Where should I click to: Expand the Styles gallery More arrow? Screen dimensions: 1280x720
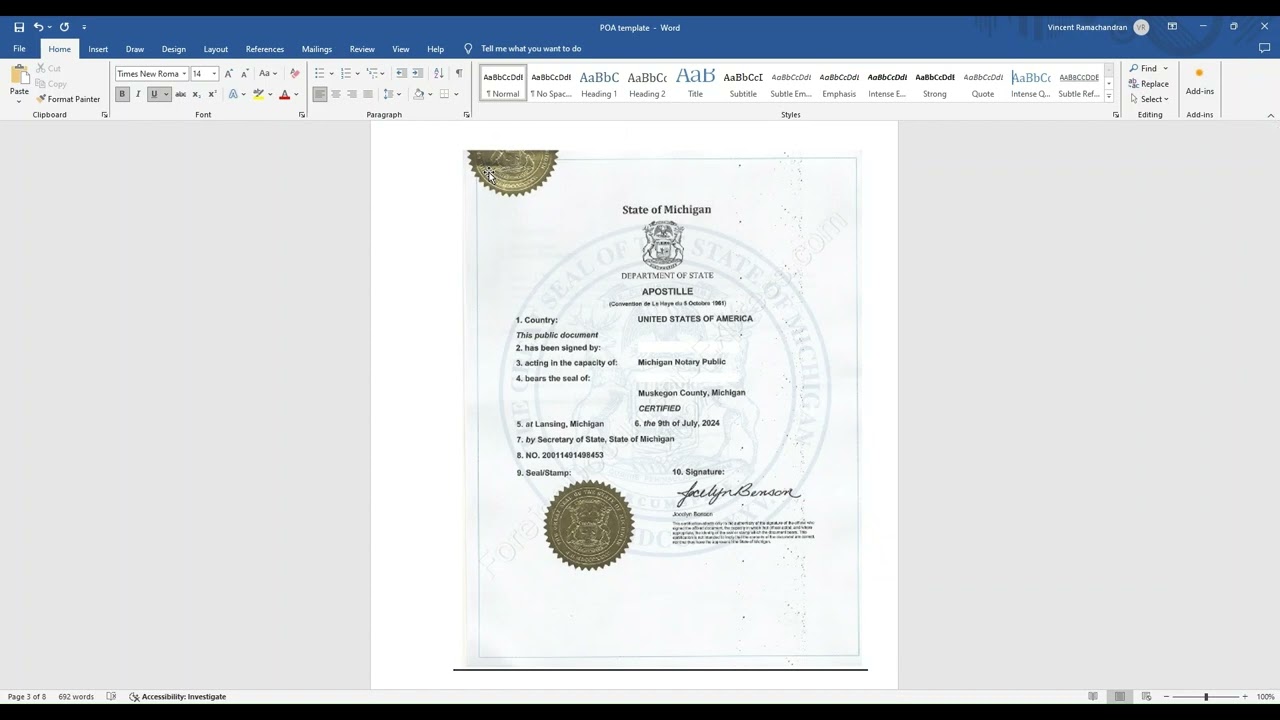coord(1109,97)
